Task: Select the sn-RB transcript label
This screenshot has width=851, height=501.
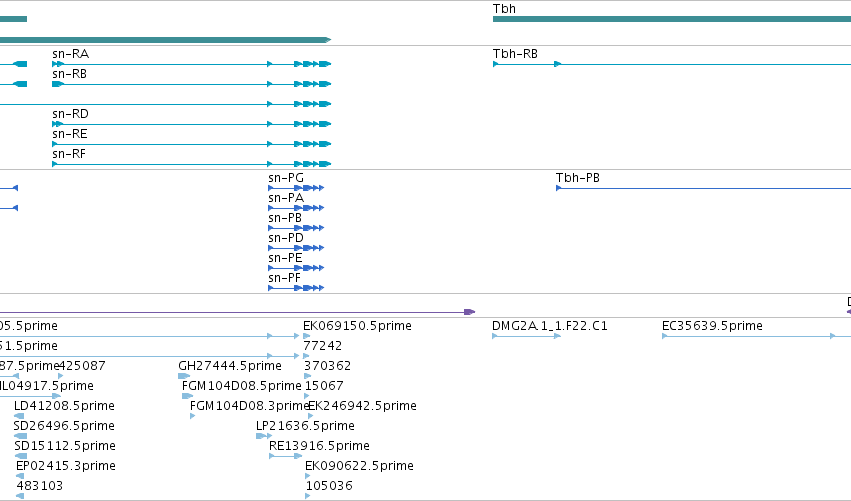Action: 69,74
